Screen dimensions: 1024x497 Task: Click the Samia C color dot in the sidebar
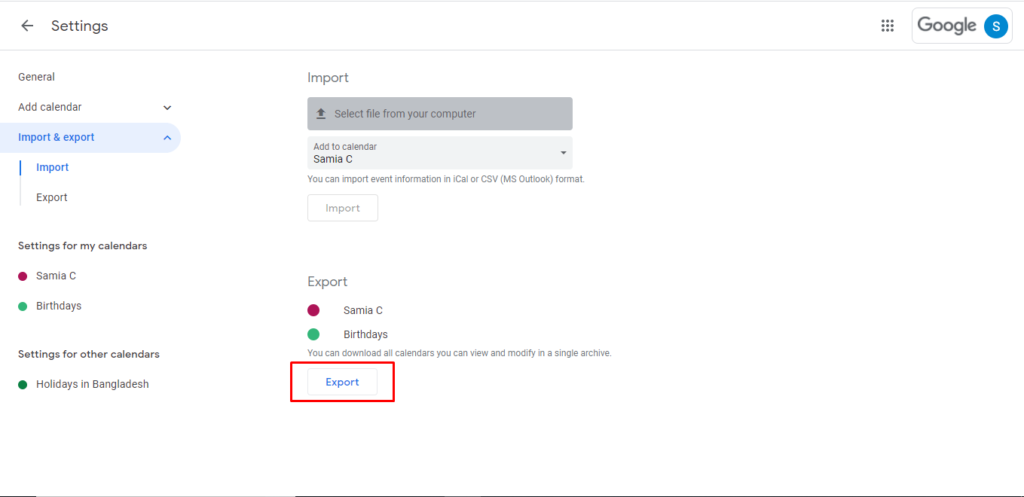coord(23,276)
